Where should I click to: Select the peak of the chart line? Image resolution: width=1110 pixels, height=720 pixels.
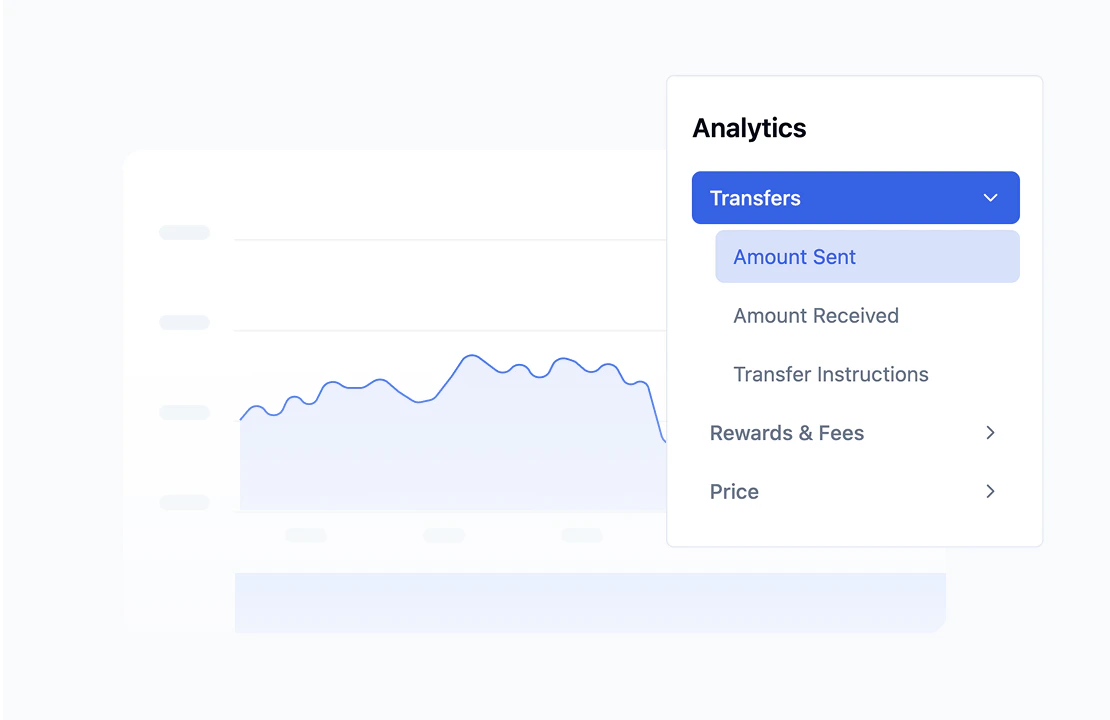point(470,355)
